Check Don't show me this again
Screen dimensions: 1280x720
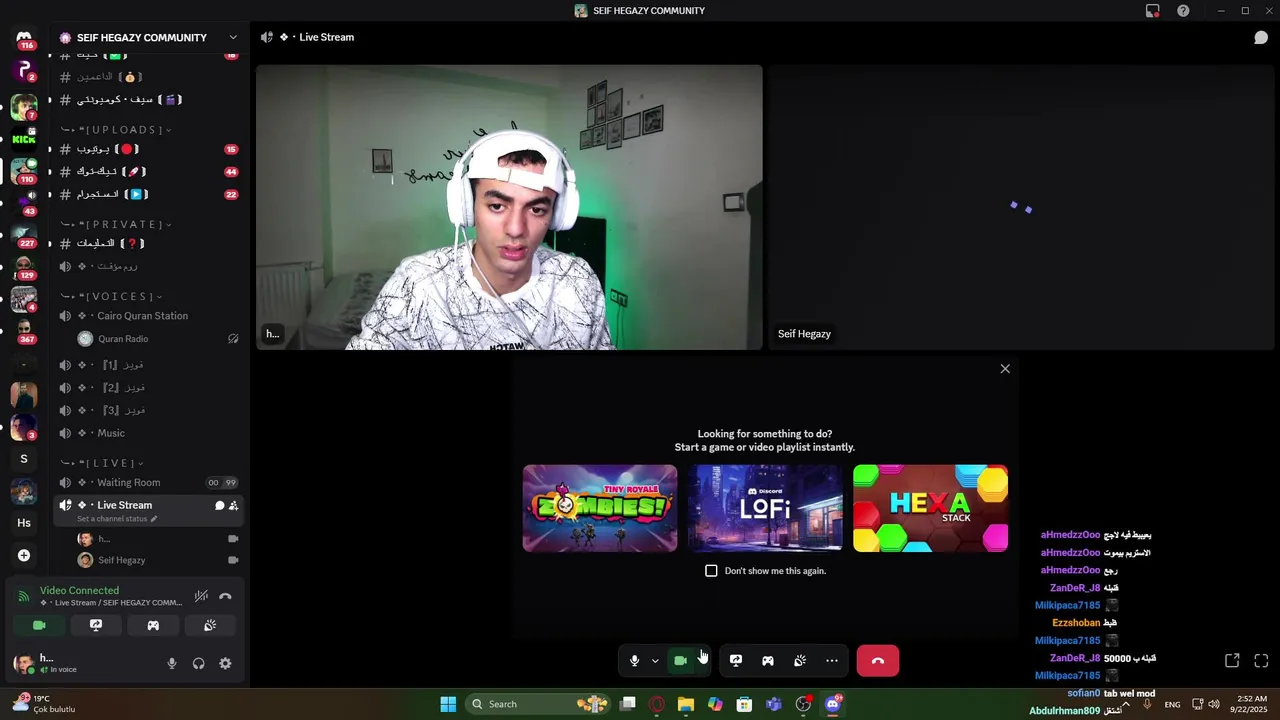(x=711, y=571)
